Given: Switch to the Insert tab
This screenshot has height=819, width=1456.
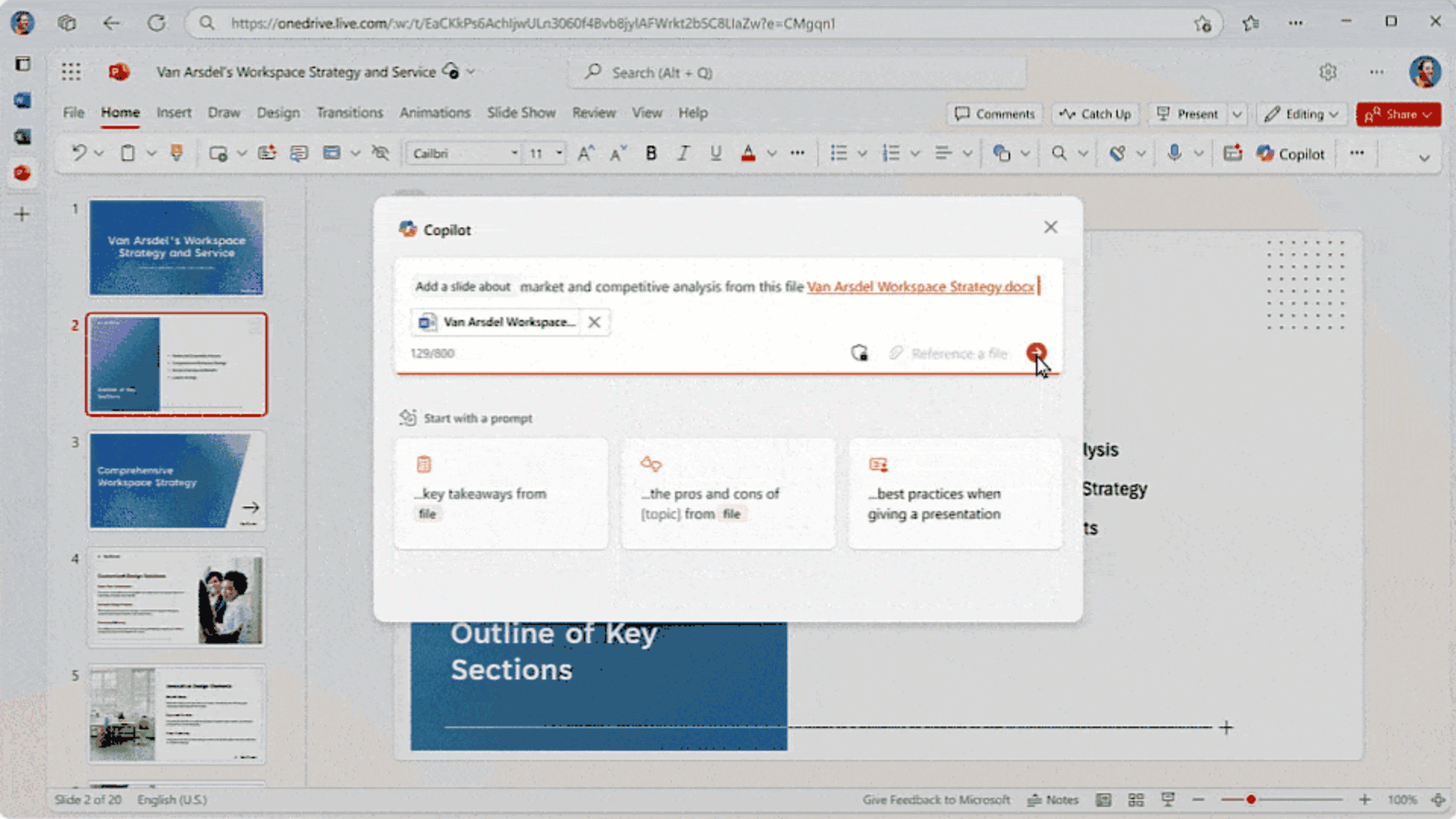Looking at the screenshot, I should [x=174, y=113].
